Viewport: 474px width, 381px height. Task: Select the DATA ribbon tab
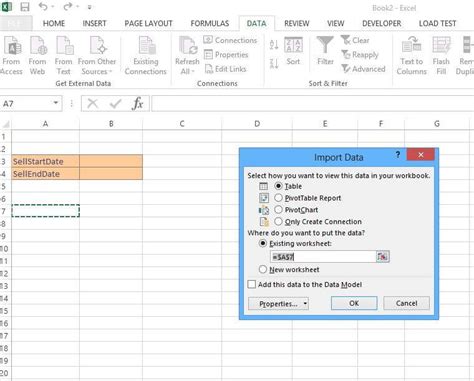256,23
